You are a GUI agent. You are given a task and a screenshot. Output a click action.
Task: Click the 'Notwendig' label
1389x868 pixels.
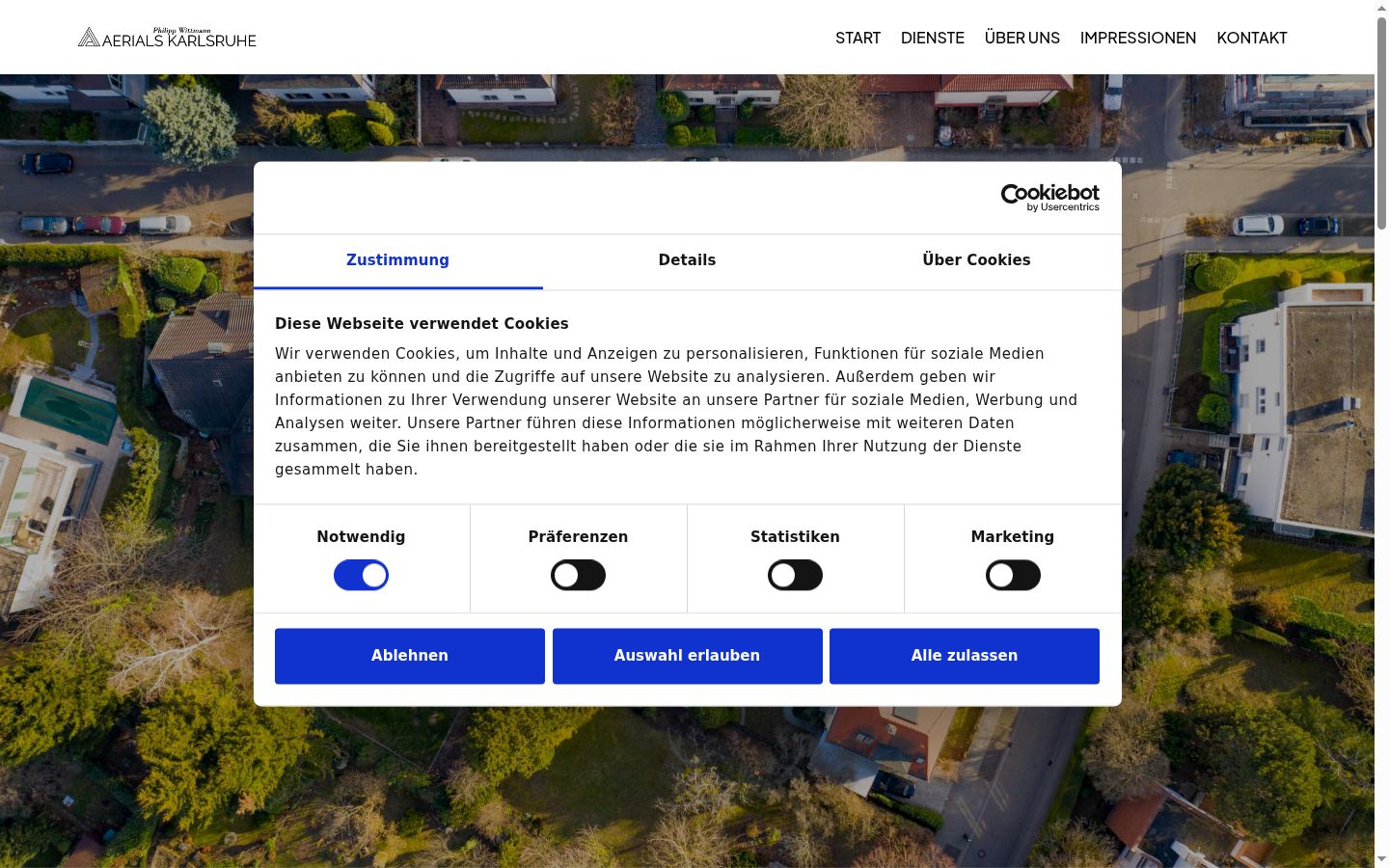click(x=361, y=537)
